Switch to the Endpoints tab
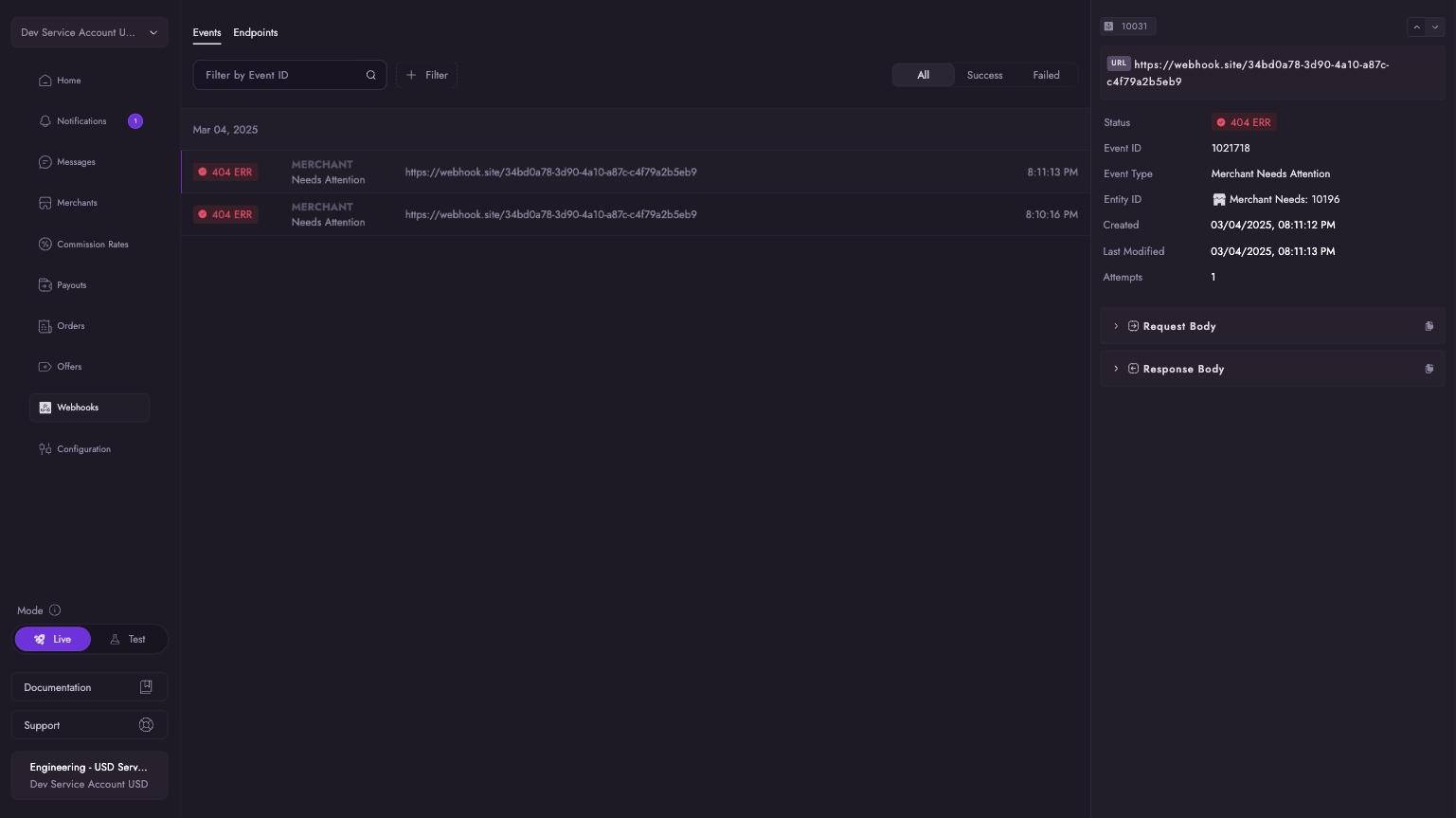1456x818 pixels. [x=255, y=32]
